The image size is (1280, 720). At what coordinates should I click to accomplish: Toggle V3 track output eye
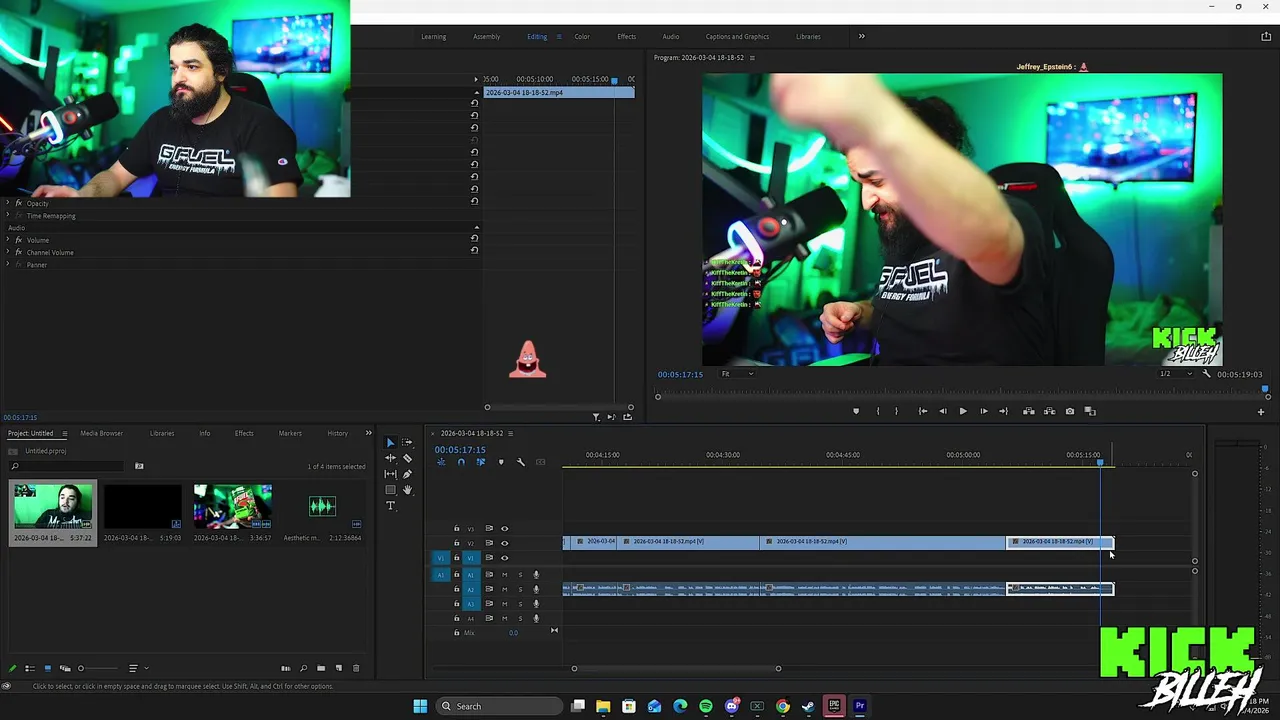click(x=504, y=529)
